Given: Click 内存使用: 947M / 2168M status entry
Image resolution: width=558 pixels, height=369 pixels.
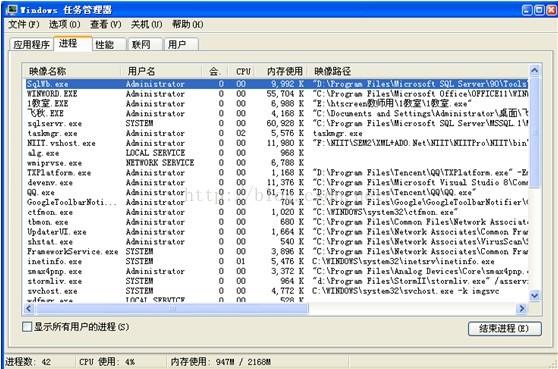Looking at the screenshot, I should coord(221,362).
